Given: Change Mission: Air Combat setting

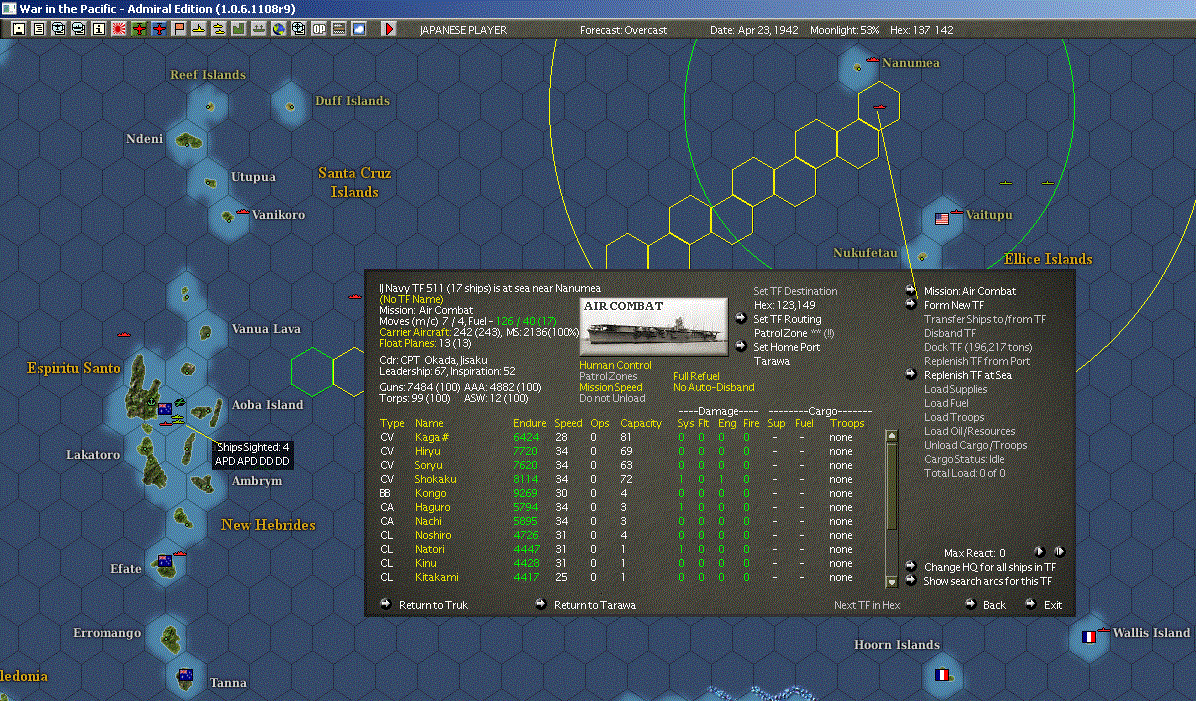Looking at the screenshot, I should (x=969, y=291).
